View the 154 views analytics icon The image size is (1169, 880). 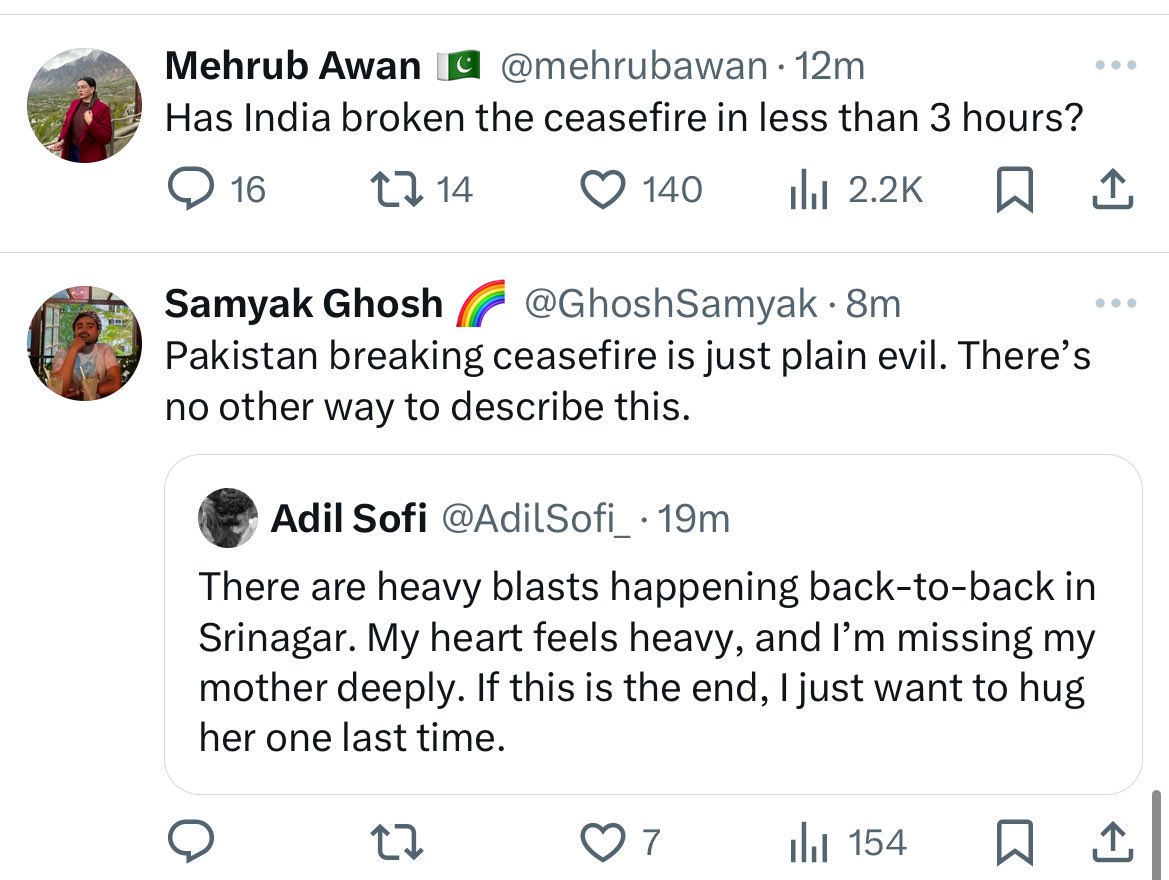click(x=809, y=842)
